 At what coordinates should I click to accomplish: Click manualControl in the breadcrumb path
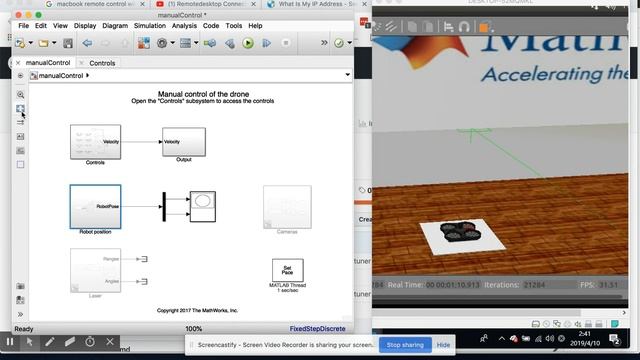[60, 76]
